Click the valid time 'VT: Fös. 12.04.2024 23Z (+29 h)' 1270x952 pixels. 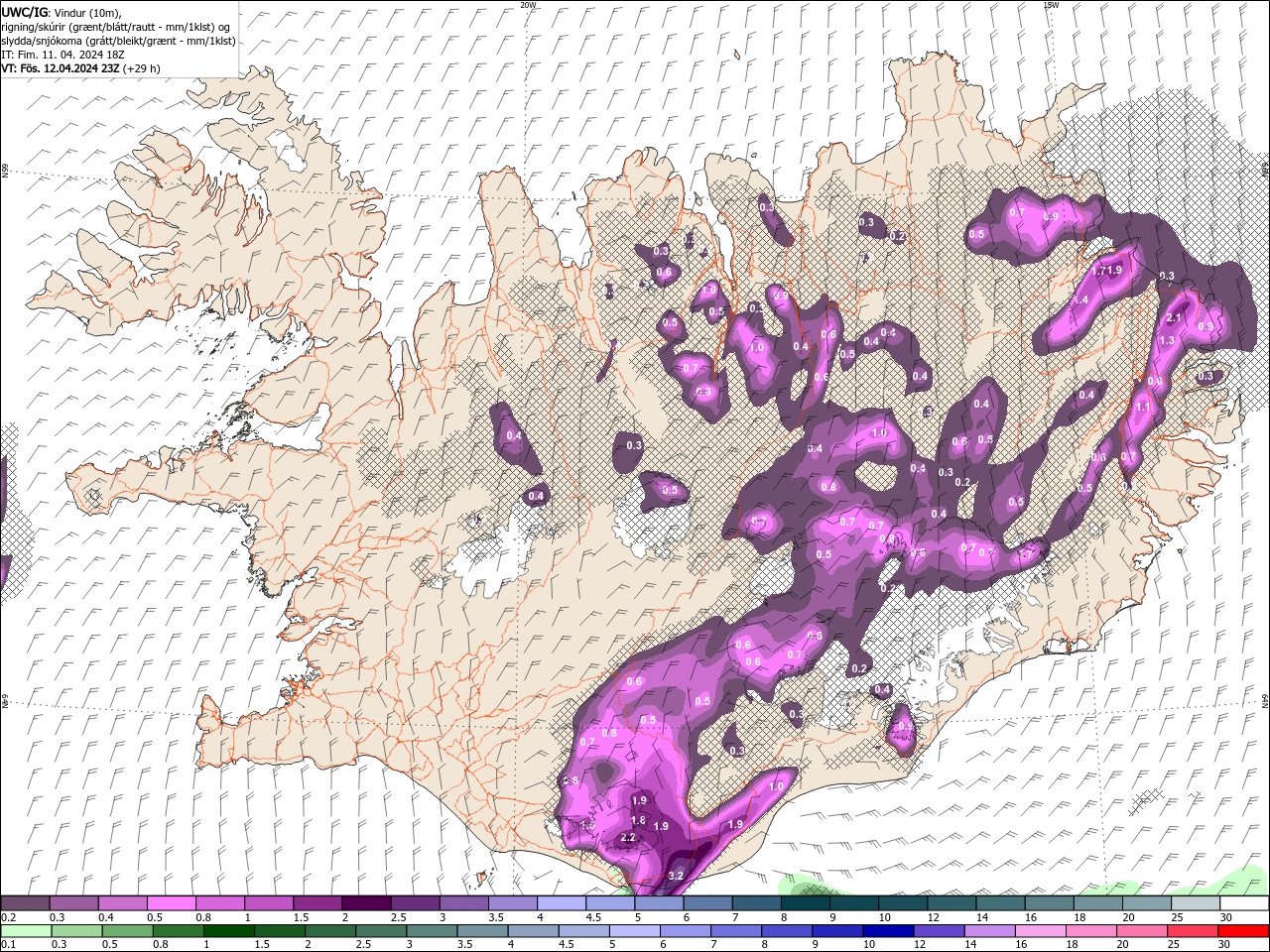[x=80, y=68]
